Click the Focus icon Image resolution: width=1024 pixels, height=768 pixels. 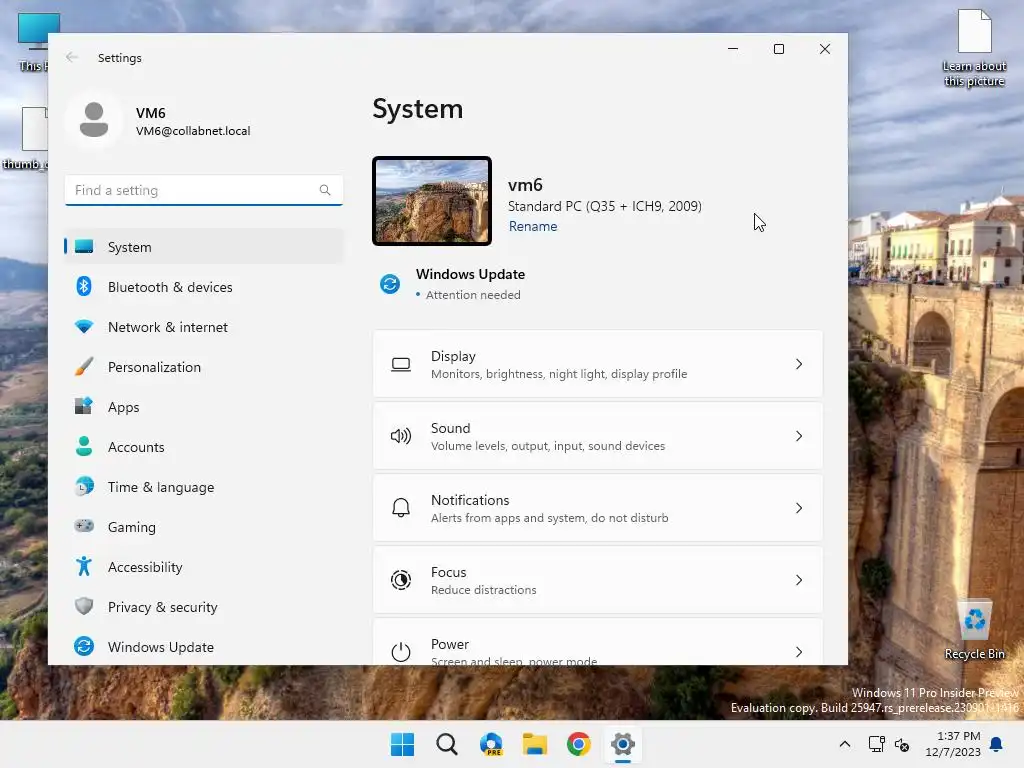click(401, 580)
